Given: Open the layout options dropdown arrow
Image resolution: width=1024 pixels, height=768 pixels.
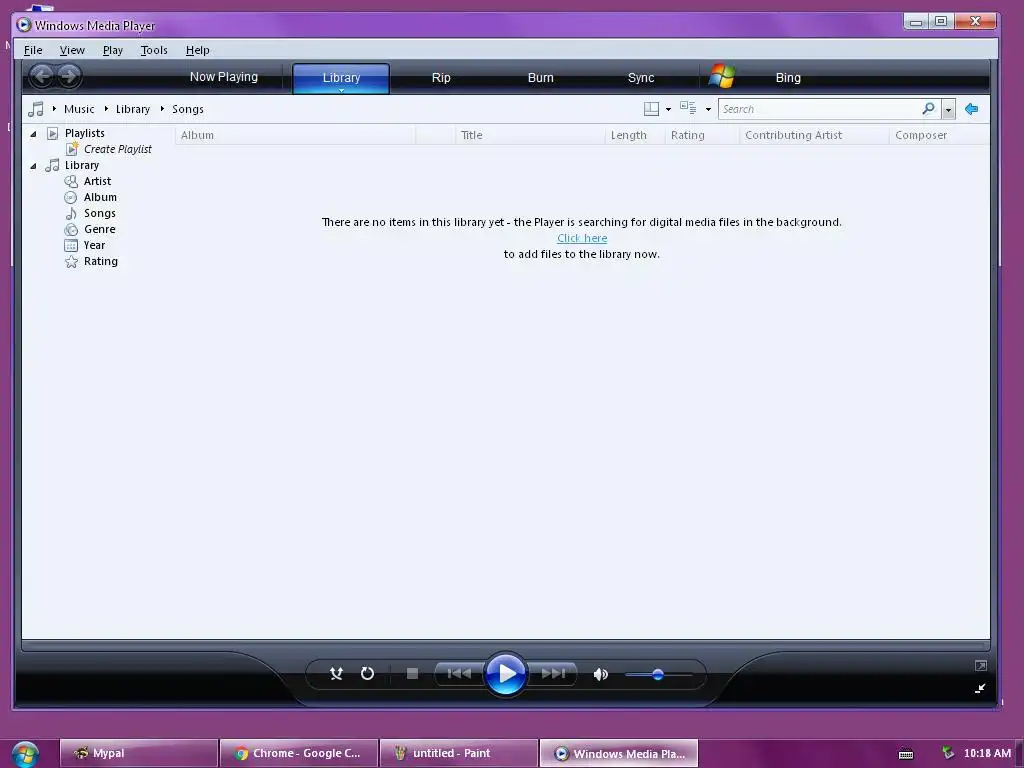Looking at the screenshot, I should click(x=668, y=110).
